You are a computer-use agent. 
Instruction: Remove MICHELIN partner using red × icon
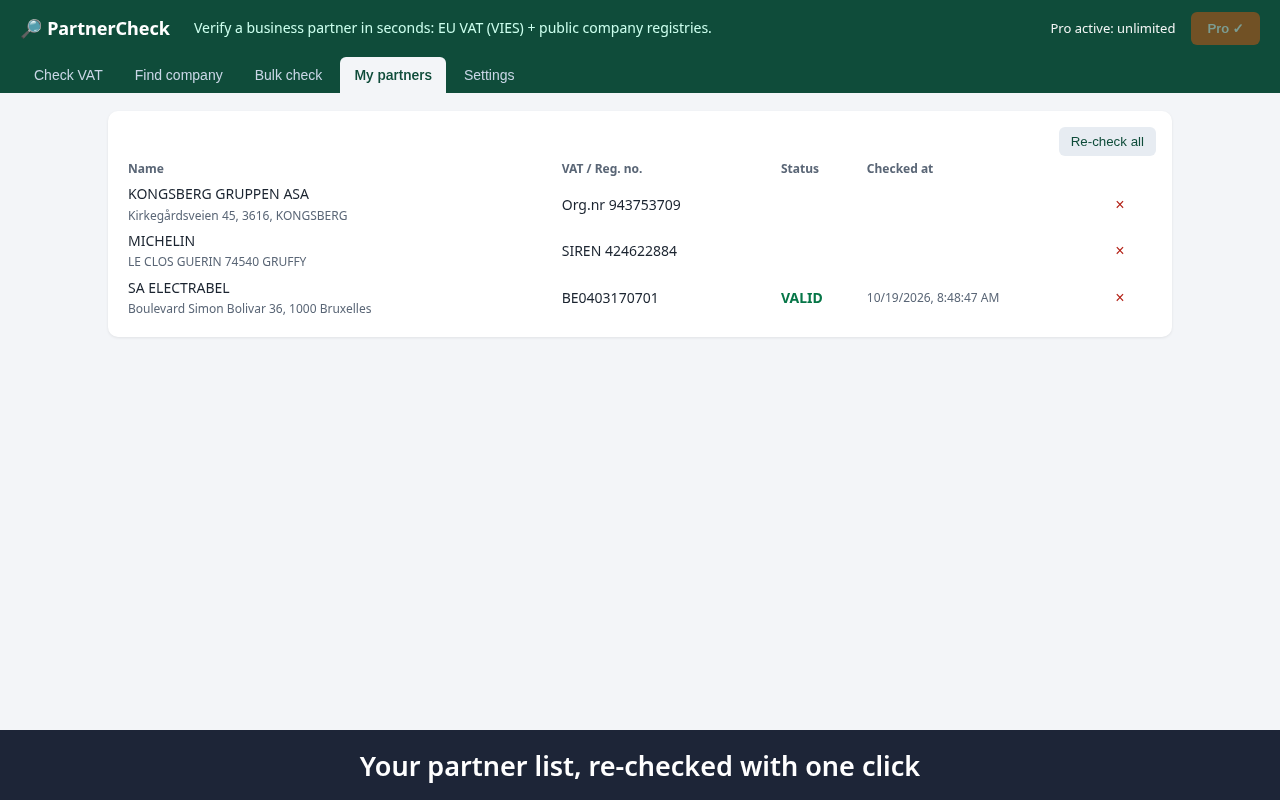1120,250
